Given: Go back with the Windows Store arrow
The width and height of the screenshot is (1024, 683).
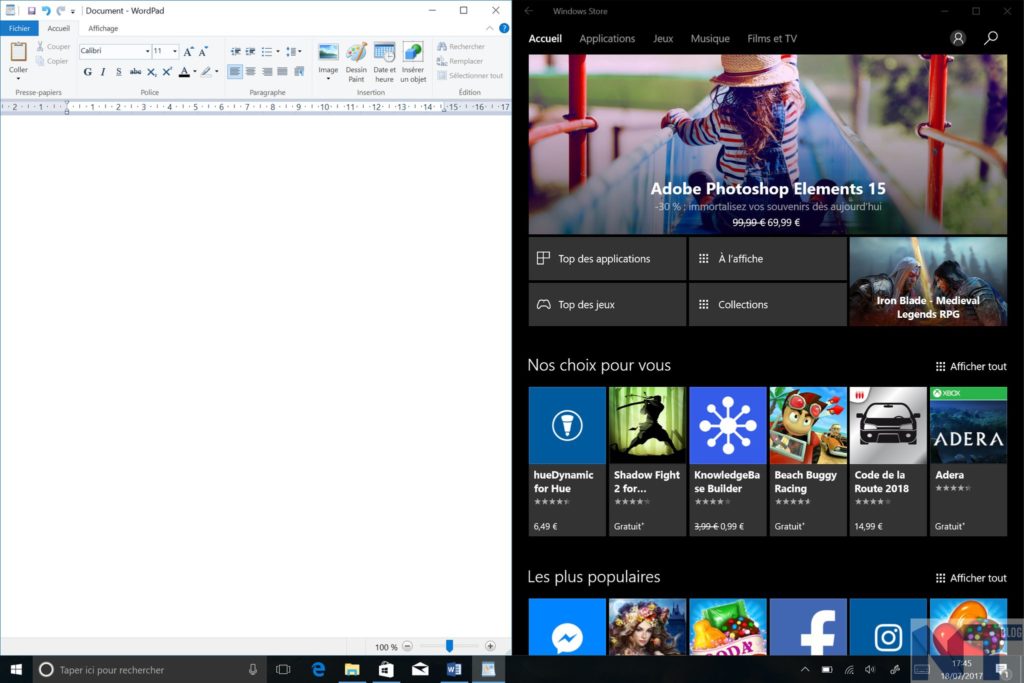Looking at the screenshot, I should (x=528, y=11).
